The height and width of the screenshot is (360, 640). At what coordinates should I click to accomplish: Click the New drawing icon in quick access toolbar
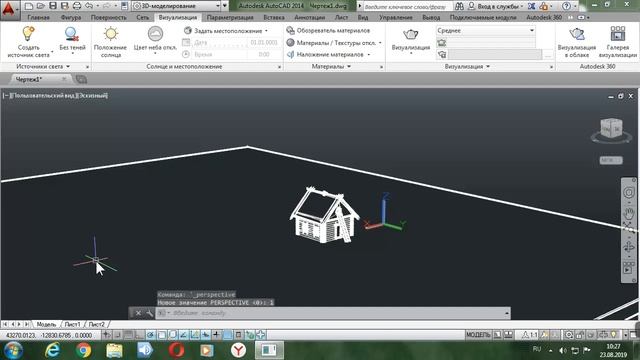pos(29,6)
